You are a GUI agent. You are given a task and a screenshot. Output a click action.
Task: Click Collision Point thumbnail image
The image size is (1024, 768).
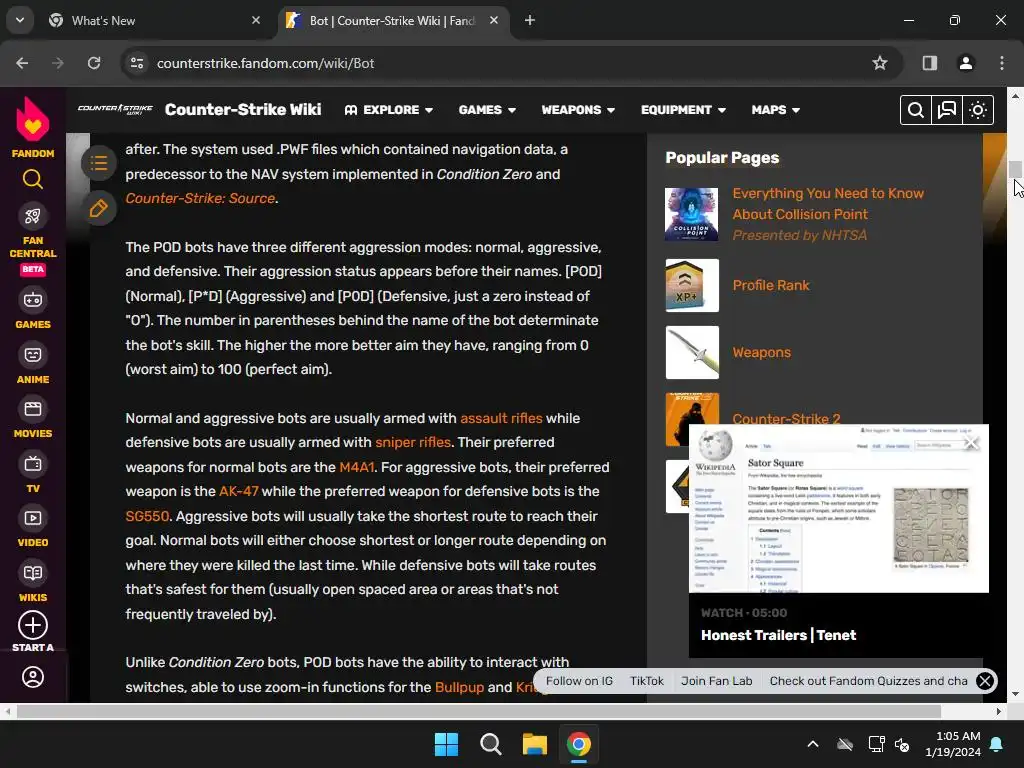(x=692, y=214)
